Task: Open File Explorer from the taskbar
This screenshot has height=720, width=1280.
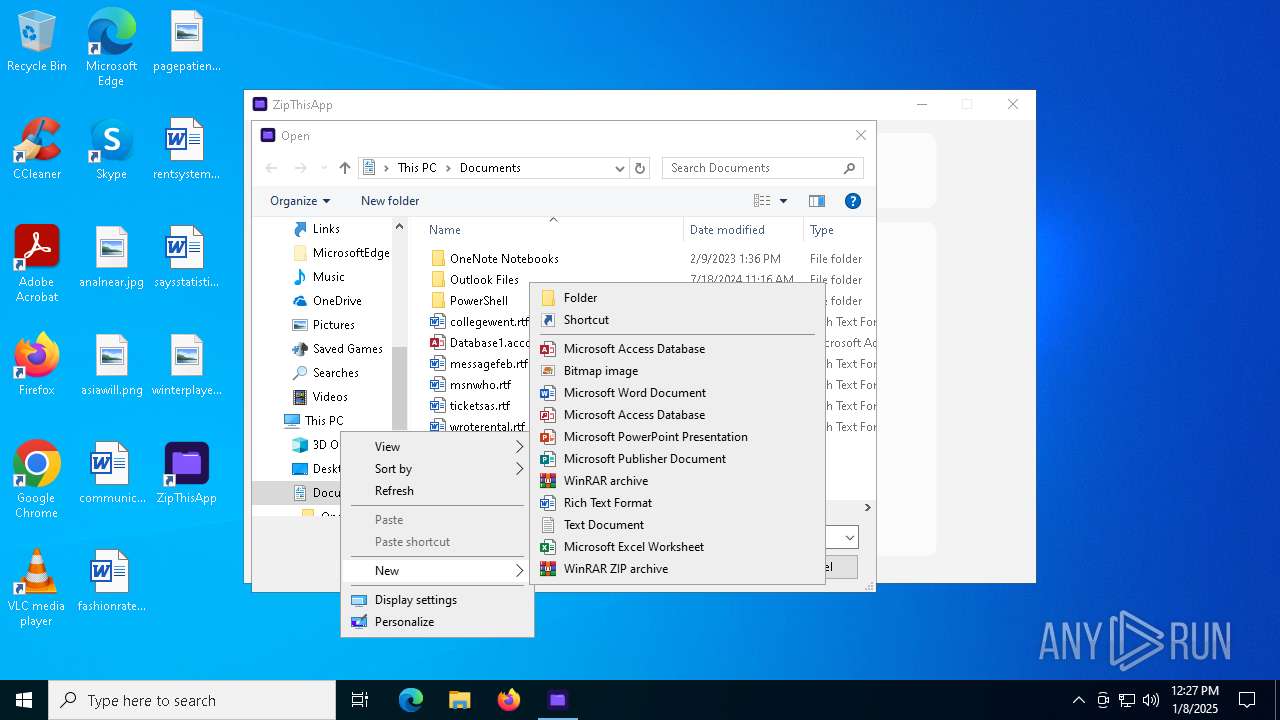Action: click(459, 700)
